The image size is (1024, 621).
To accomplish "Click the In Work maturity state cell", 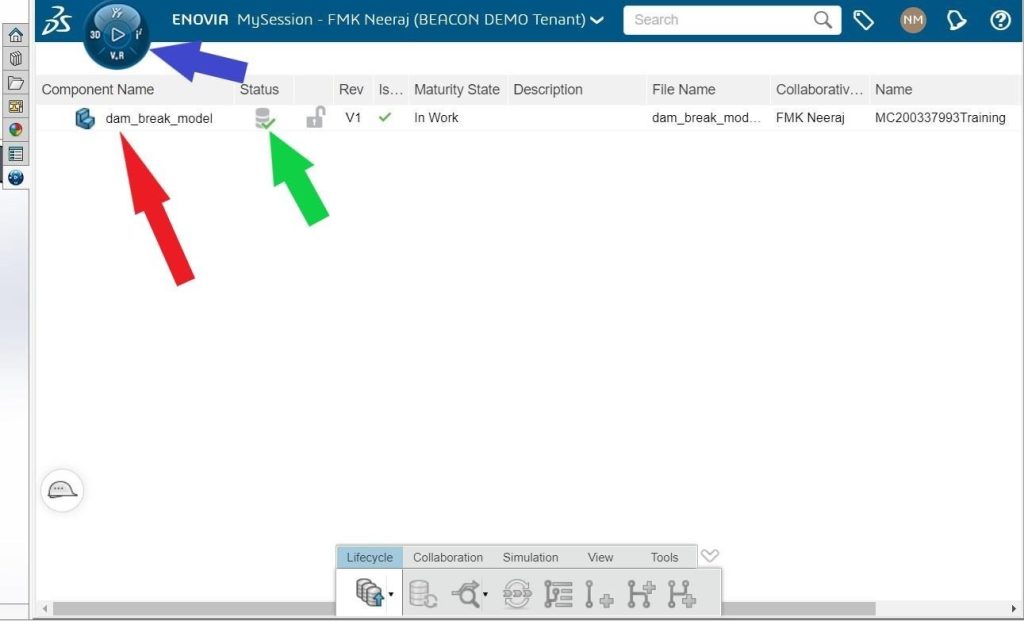I will (436, 118).
